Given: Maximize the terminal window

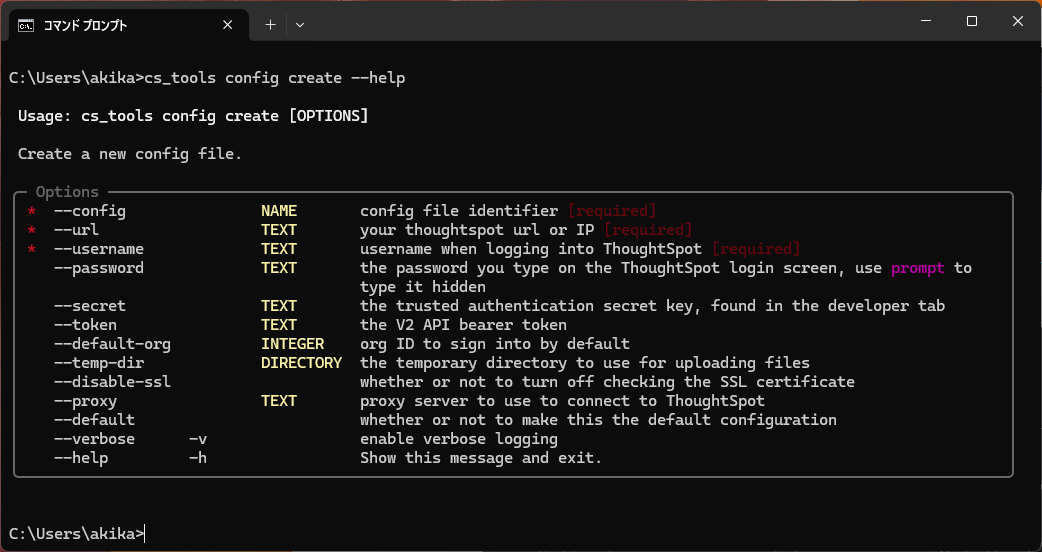Looking at the screenshot, I should coord(971,22).
